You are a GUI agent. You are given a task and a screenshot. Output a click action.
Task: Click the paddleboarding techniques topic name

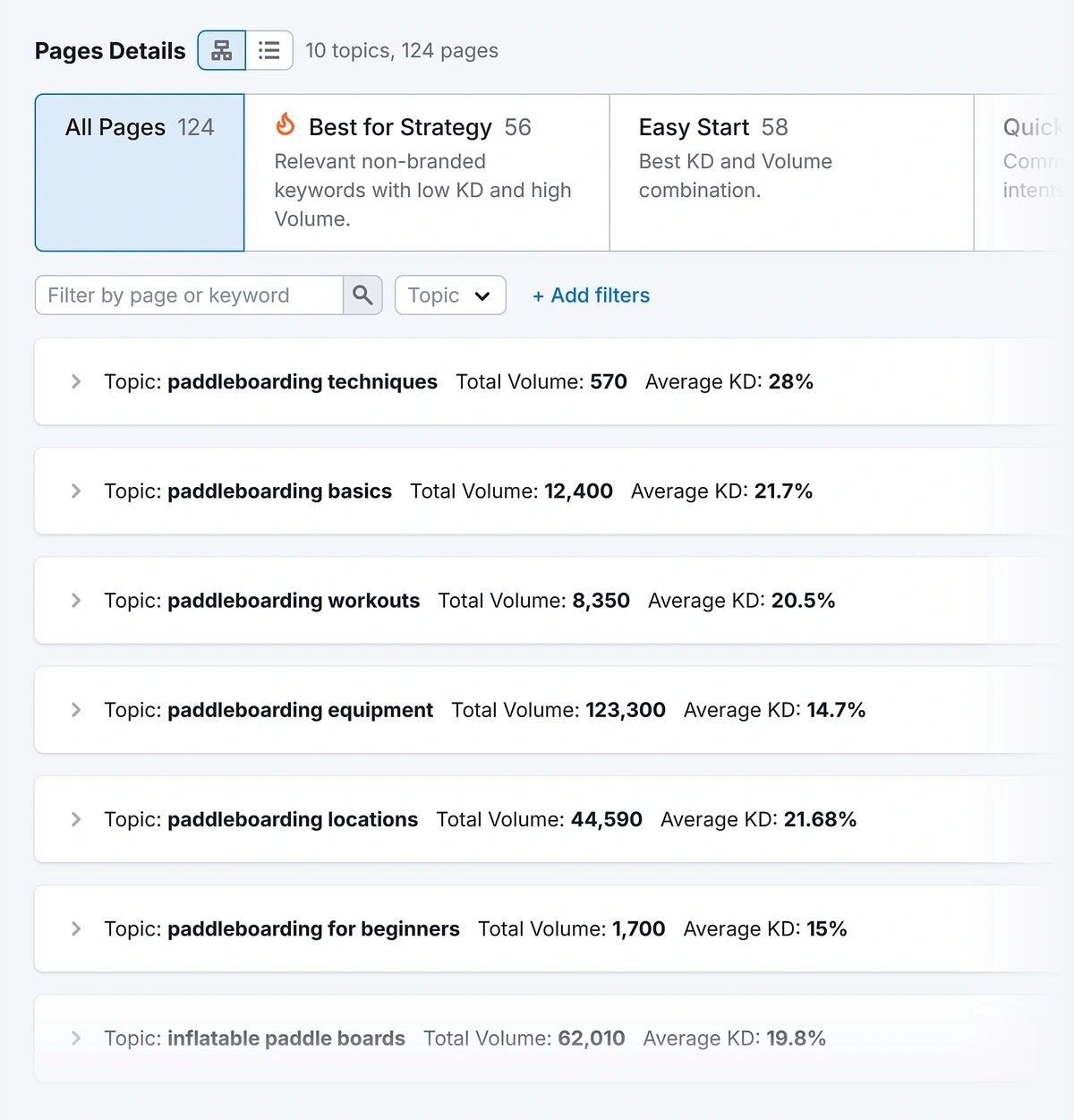pos(303,382)
